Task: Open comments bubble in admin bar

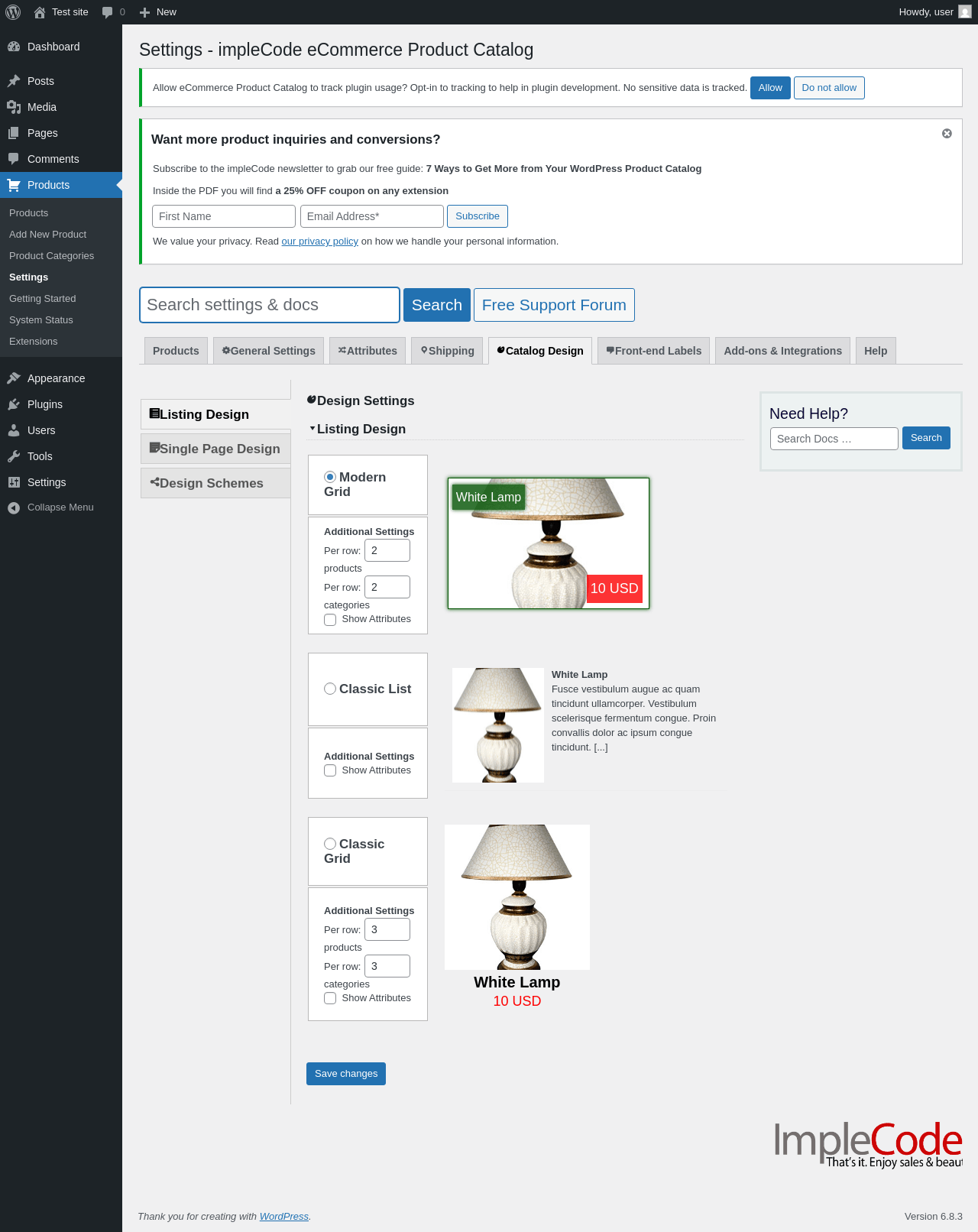Action: [x=107, y=12]
